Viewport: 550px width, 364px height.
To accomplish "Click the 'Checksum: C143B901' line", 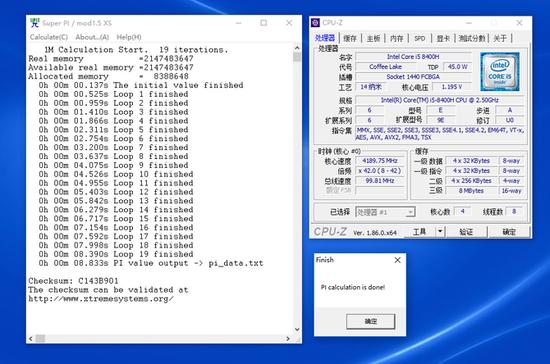I will [x=73, y=281].
